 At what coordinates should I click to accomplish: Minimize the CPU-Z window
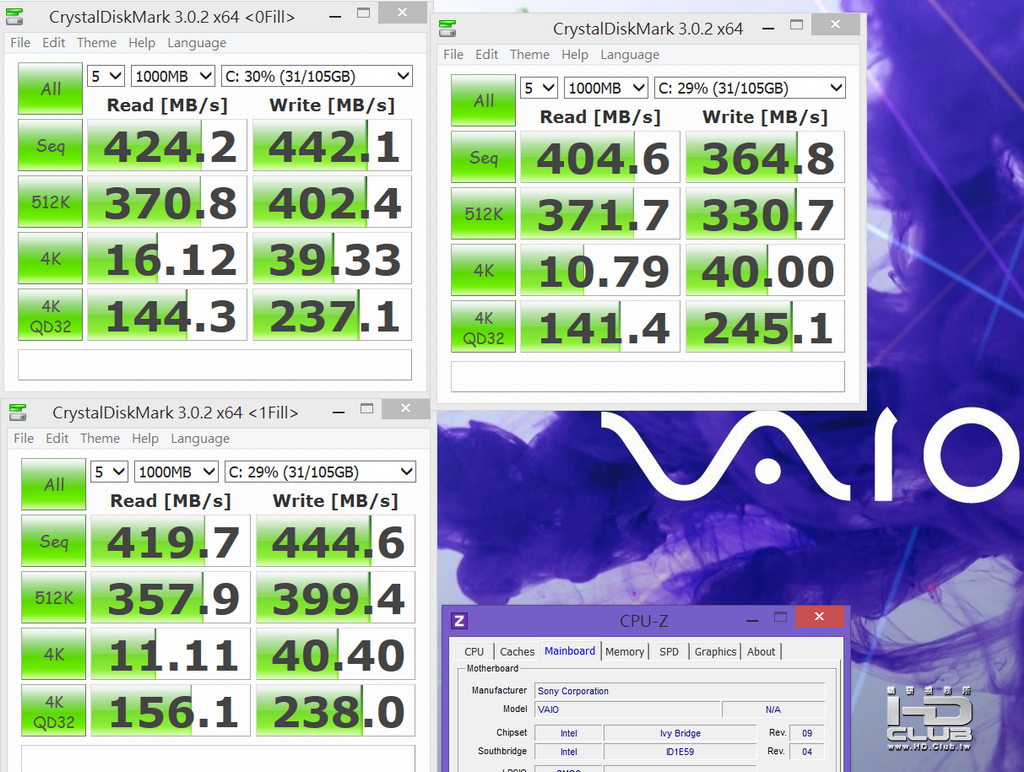752,619
